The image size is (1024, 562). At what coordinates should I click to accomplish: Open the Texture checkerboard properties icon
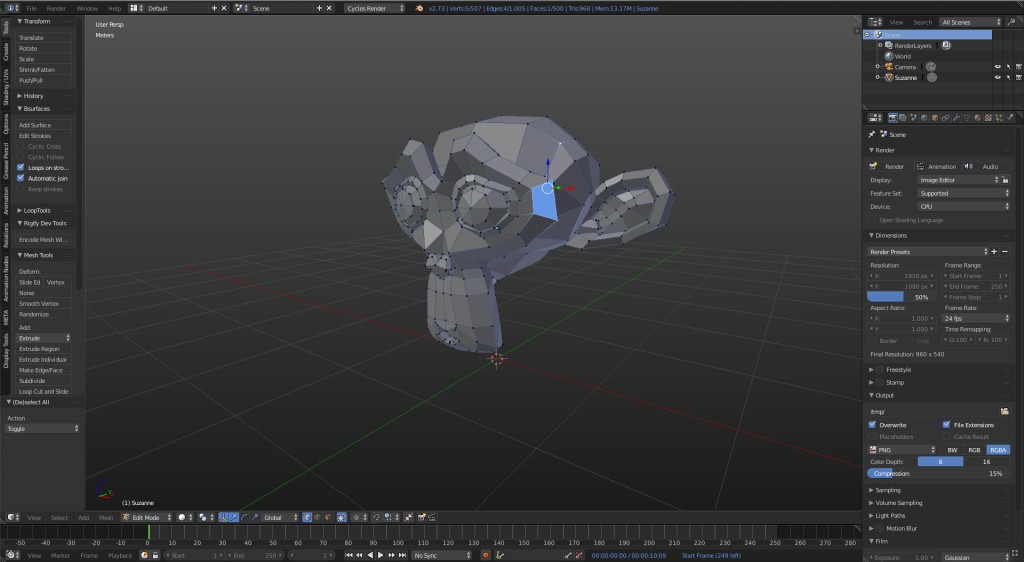click(x=988, y=117)
